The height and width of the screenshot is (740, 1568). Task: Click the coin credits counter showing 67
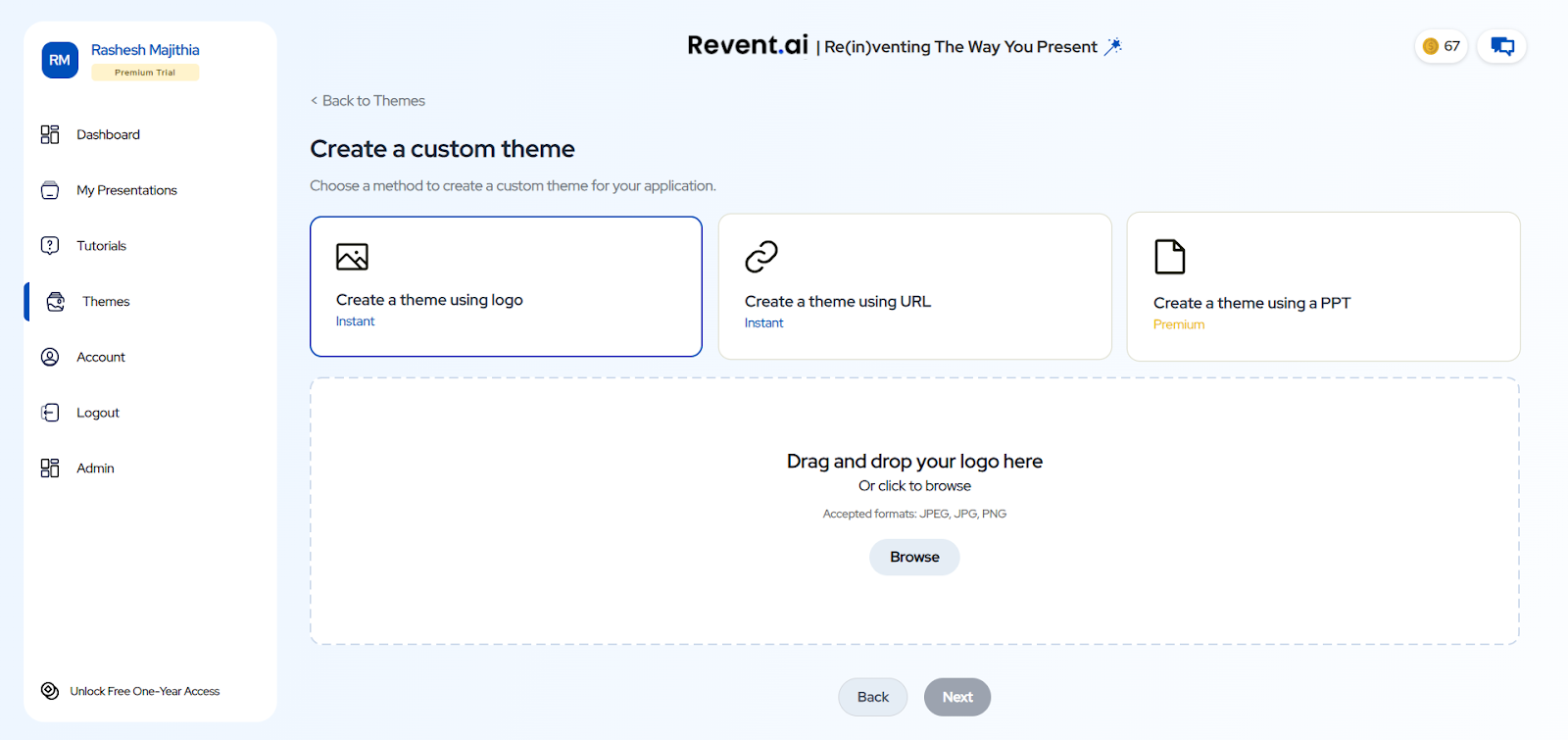[1441, 46]
